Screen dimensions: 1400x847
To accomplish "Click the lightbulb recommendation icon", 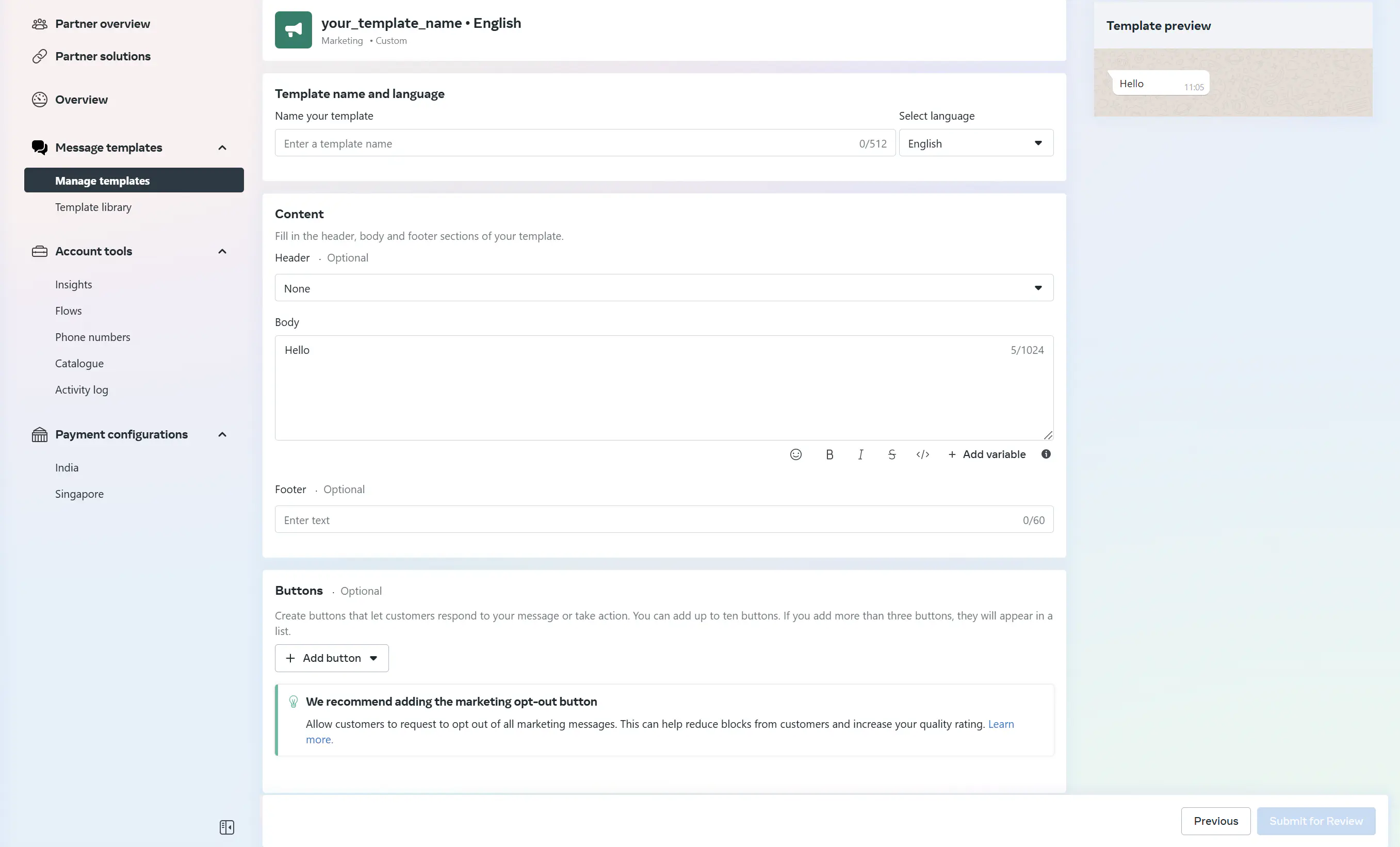I will [x=293, y=702].
